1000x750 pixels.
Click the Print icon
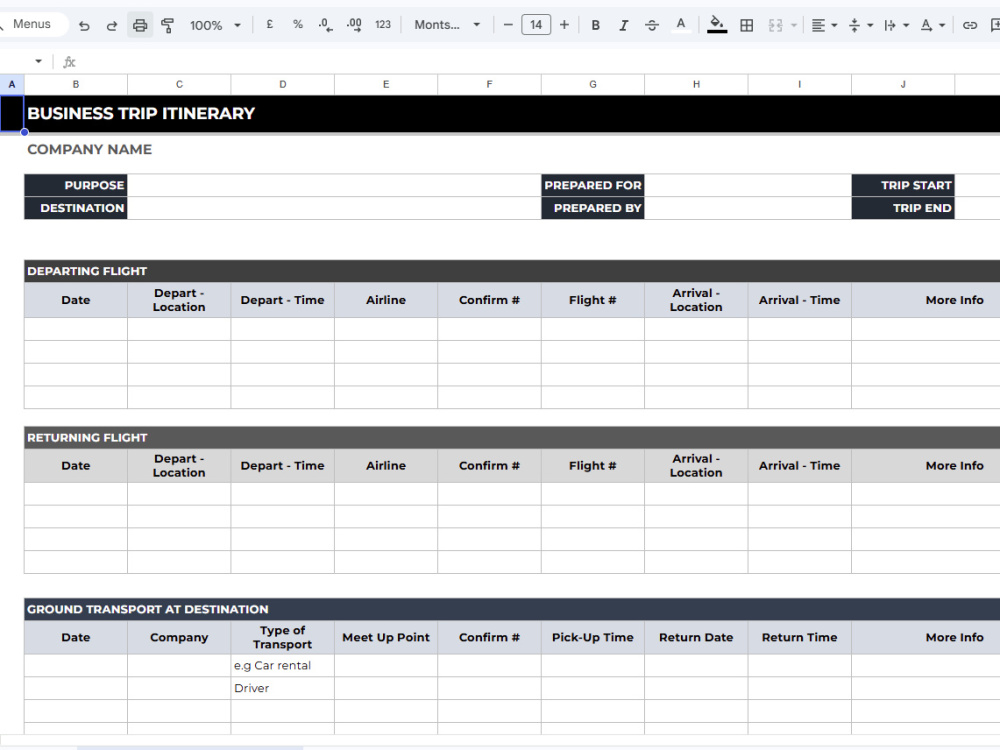click(x=140, y=26)
